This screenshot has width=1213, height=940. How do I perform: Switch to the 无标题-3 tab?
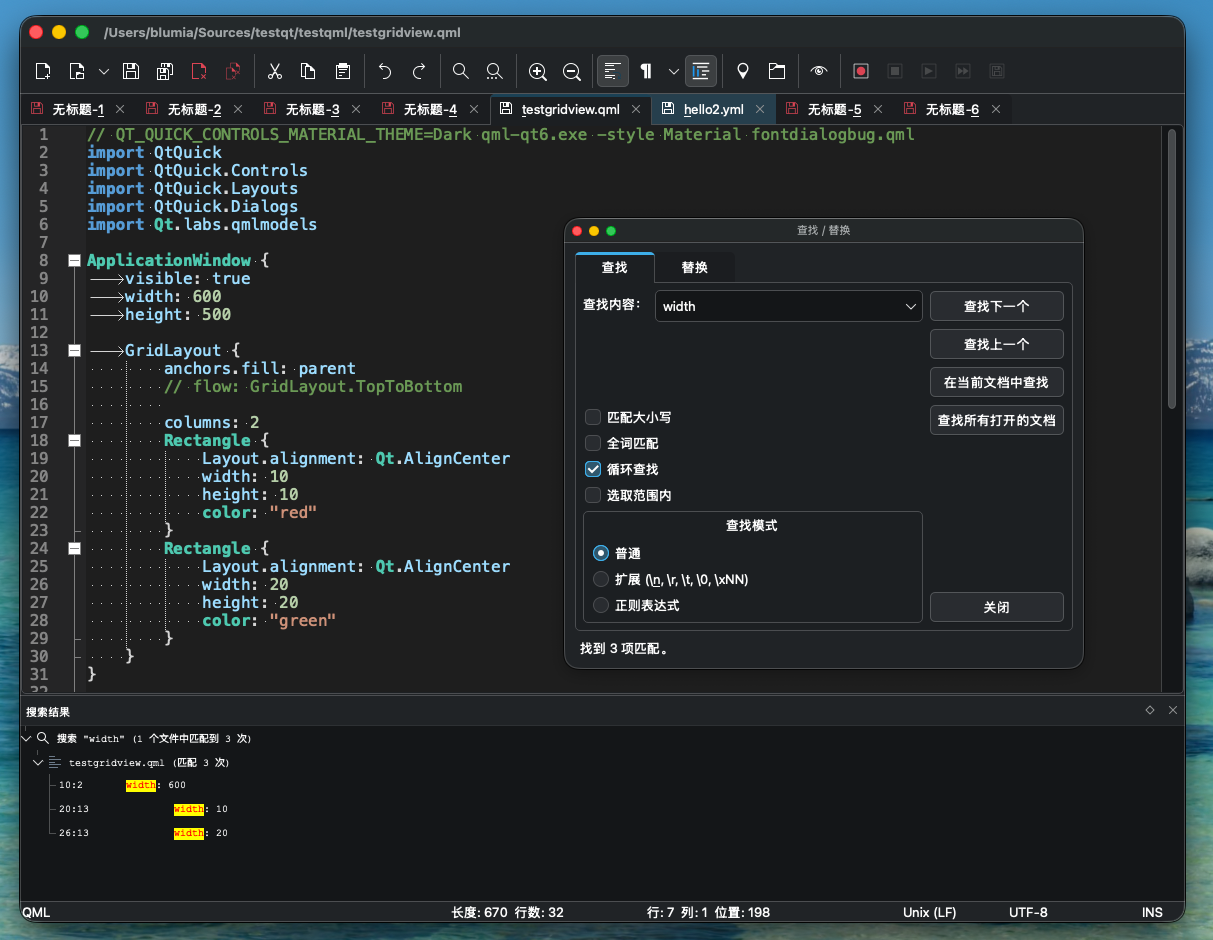313,109
